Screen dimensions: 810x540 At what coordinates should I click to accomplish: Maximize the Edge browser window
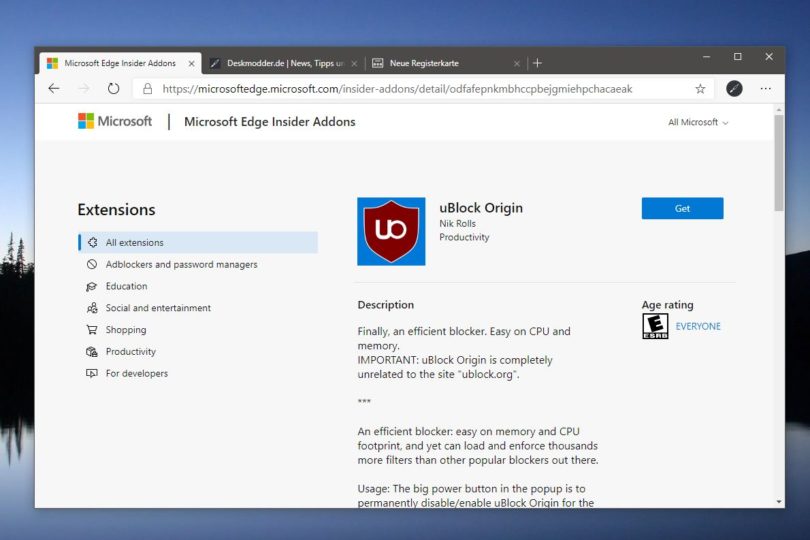coord(738,57)
